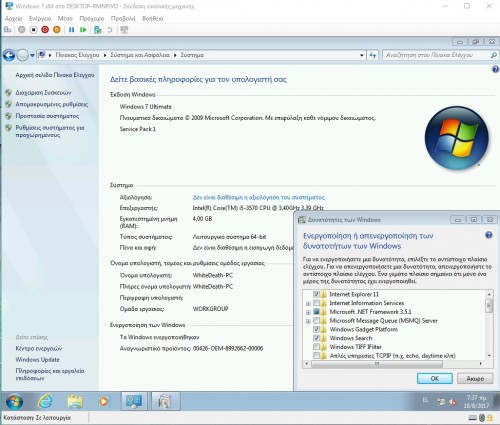
Task: Click the red Shut Down VM toolbar icon
Action: (x=45, y=30)
